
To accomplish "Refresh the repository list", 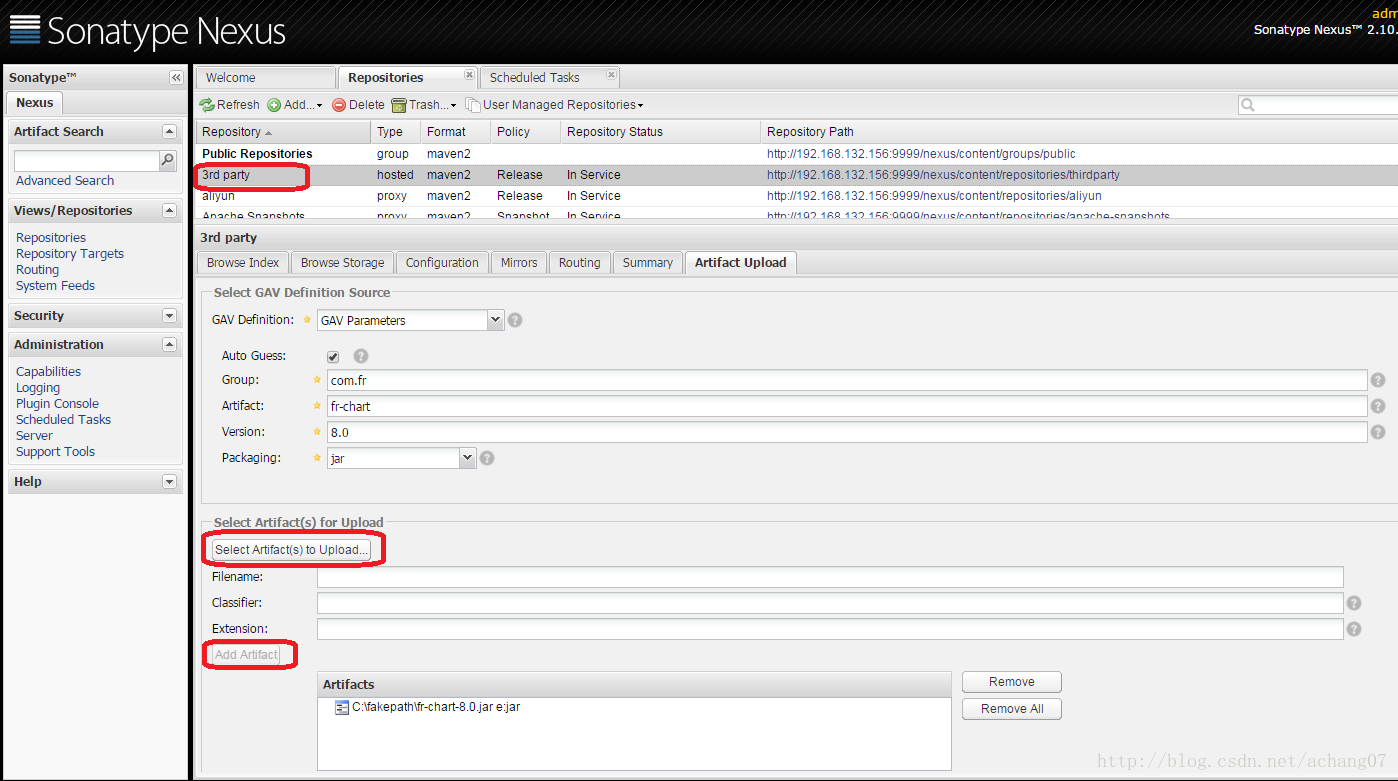I will tap(229, 105).
